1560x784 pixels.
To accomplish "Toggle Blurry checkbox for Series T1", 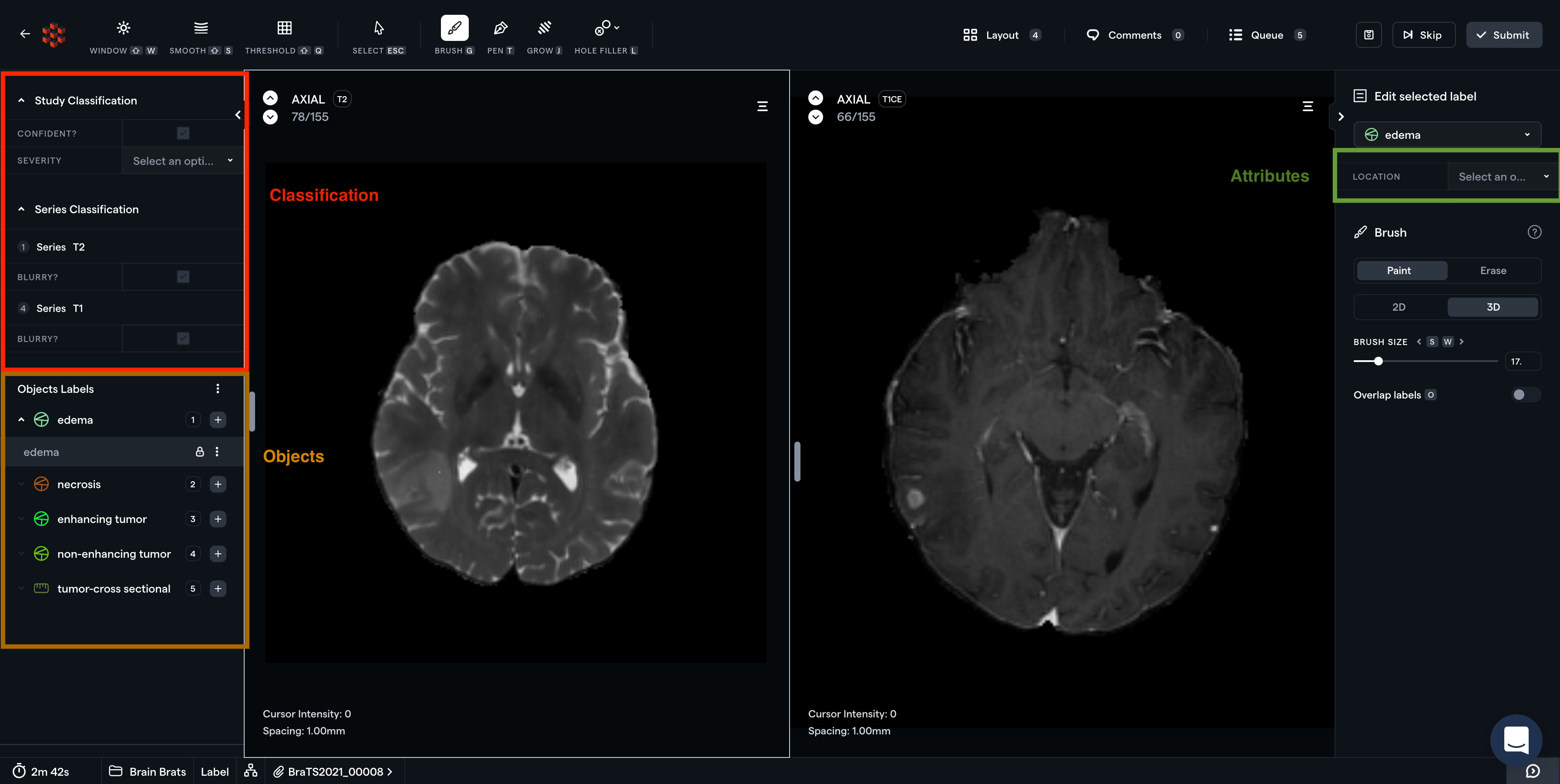I will pyautogui.click(x=183, y=338).
